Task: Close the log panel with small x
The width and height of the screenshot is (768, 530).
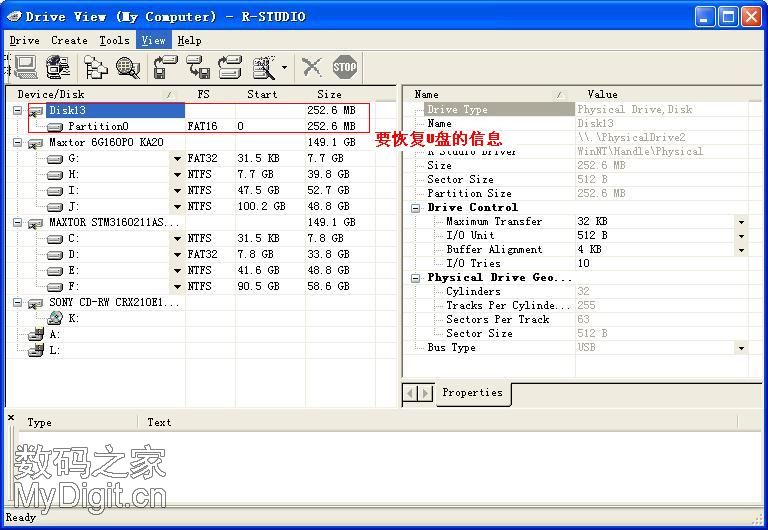Action: tap(11, 417)
